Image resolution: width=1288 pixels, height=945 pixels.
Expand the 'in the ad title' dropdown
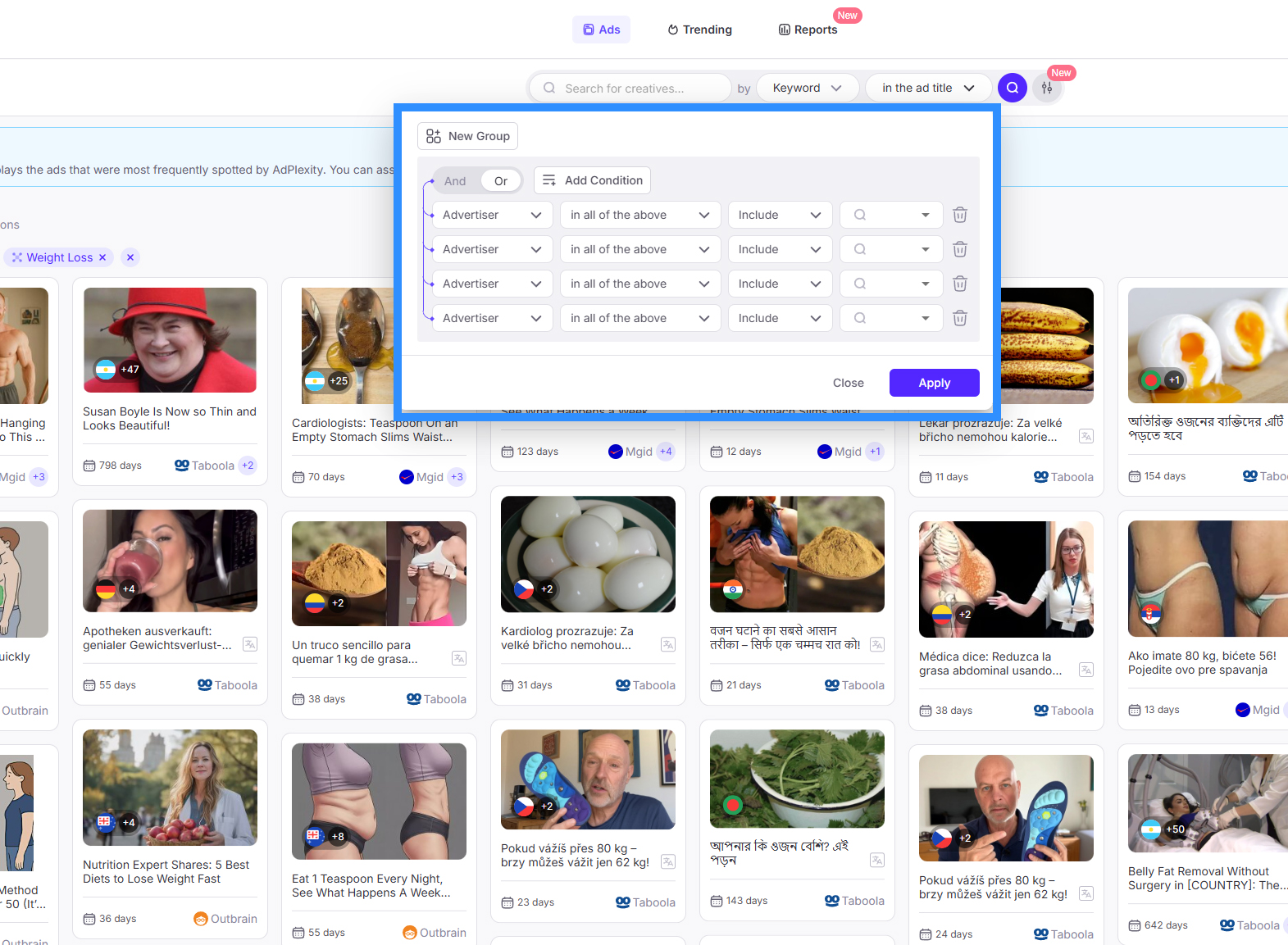[927, 88]
